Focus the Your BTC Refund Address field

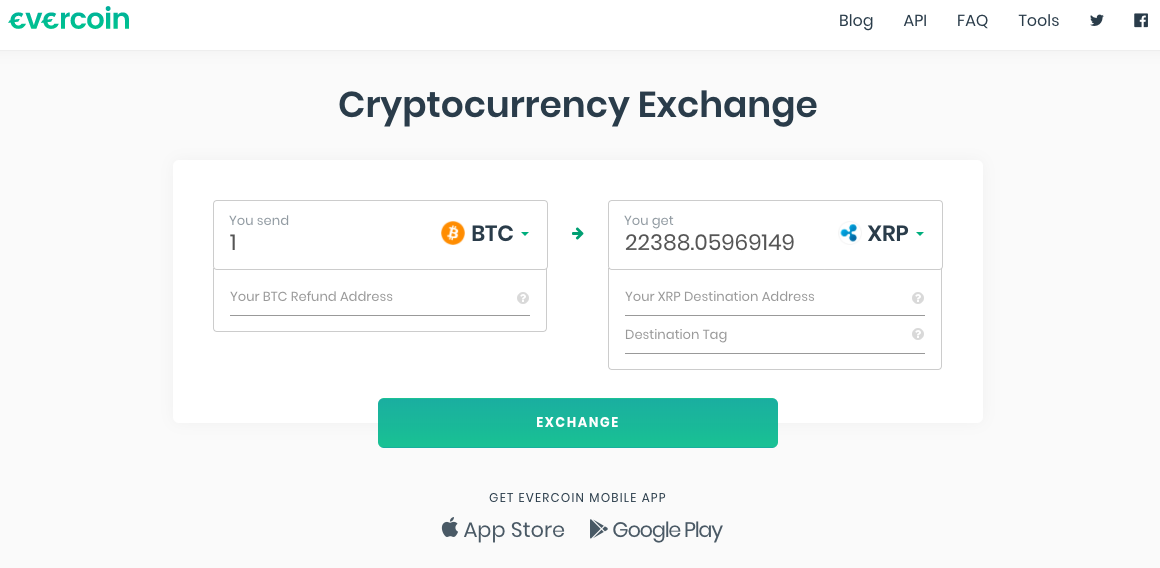[370, 297]
